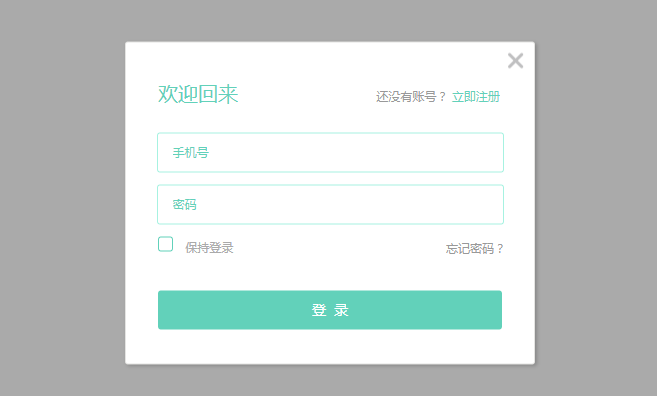Click the 保持登录 label text

pos(209,248)
